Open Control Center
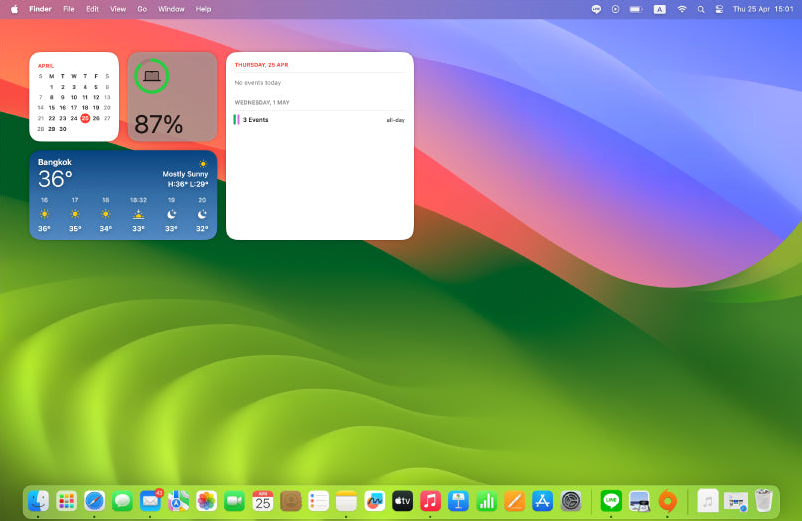The width and height of the screenshot is (802, 521). [x=719, y=9]
